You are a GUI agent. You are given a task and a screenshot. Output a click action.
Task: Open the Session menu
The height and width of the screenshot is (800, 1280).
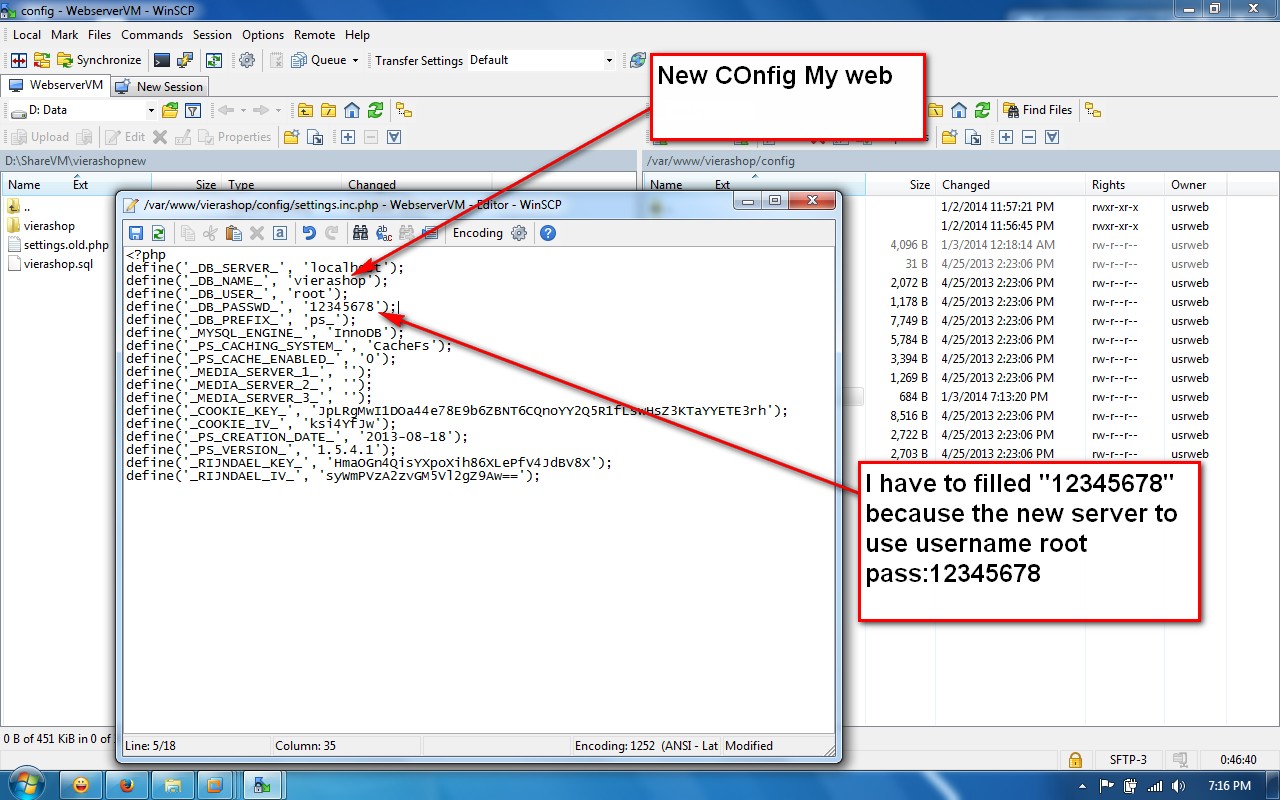point(212,35)
